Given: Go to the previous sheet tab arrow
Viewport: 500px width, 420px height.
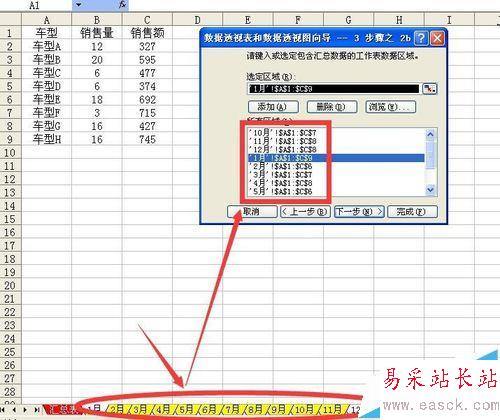Looking at the screenshot, I should point(14,409).
